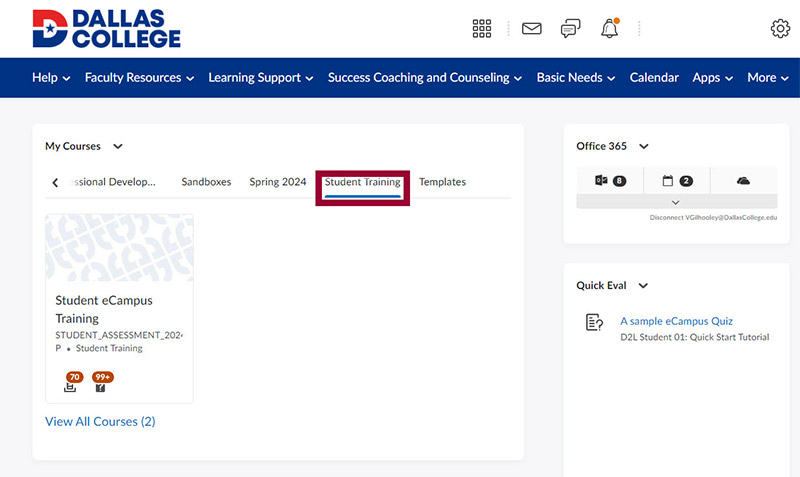Switch to the Professional Development tab
The height and width of the screenshot is (477, 800).
point(113,182)
